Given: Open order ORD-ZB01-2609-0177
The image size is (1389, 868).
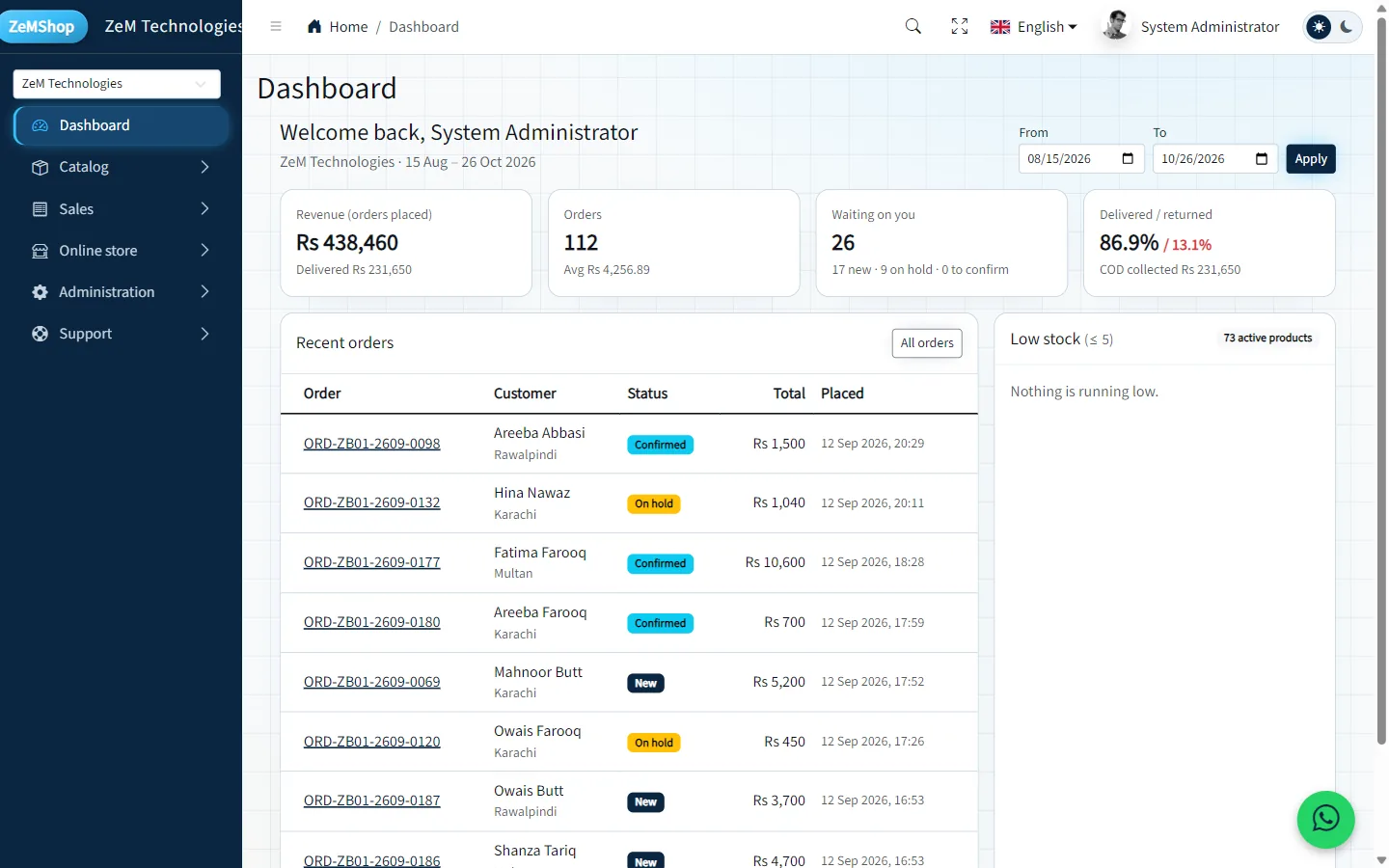Looking at the screenshot, I should pyautogui.click(x=371, y=562).
